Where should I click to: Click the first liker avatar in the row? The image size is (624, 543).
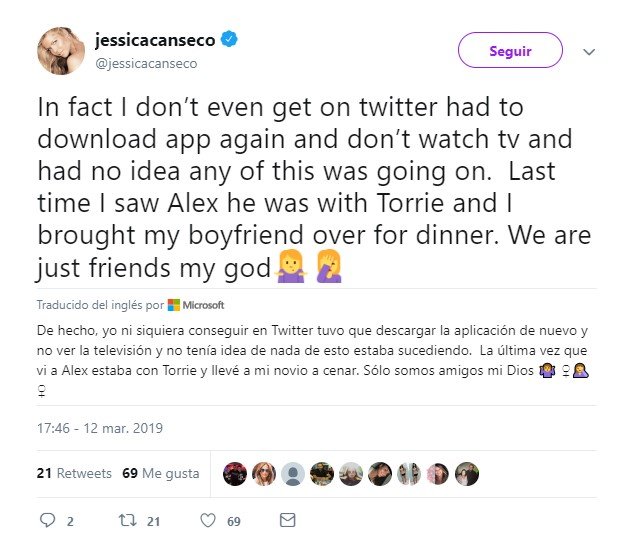tap(235, 473)
